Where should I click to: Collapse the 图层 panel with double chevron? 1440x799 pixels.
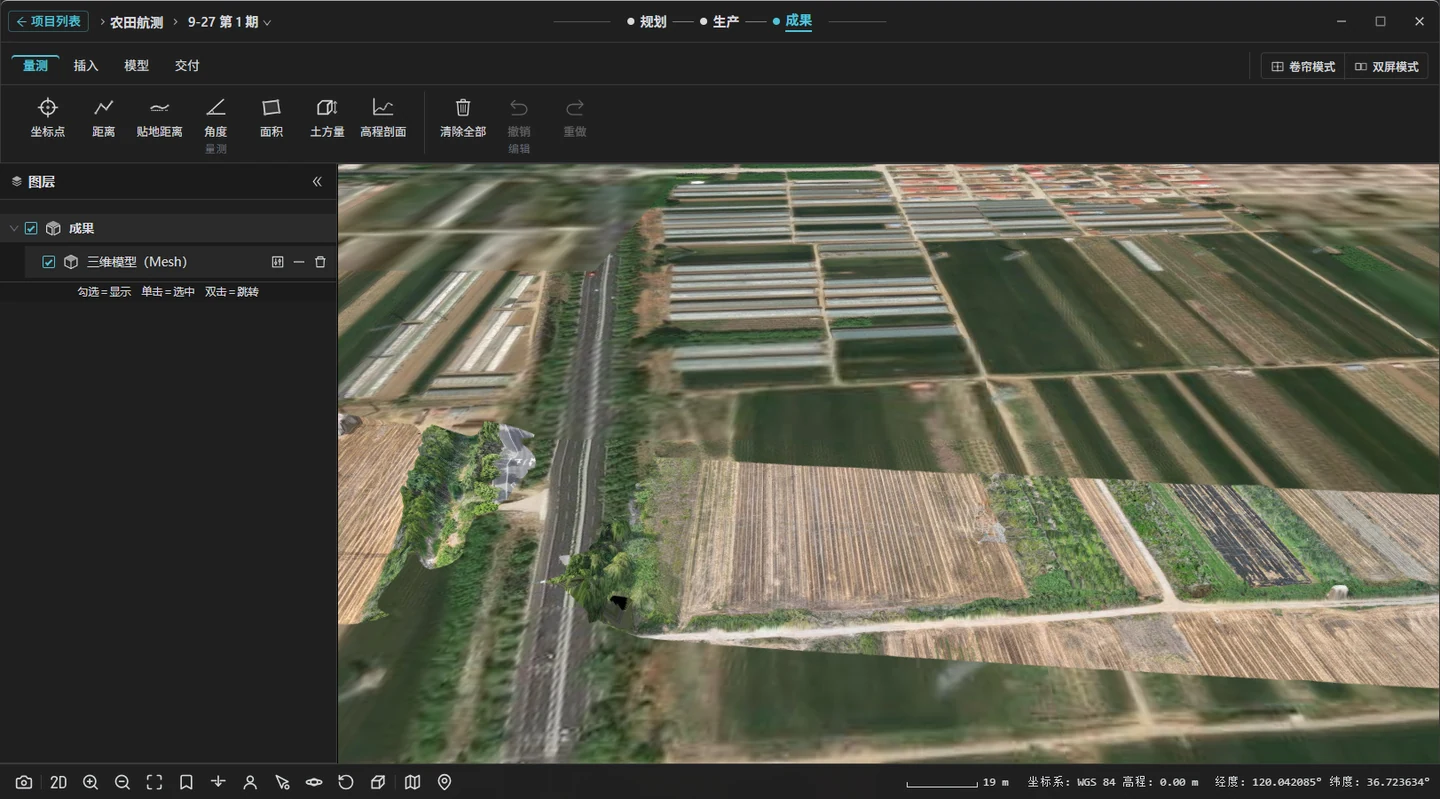(x=317, y=182)
